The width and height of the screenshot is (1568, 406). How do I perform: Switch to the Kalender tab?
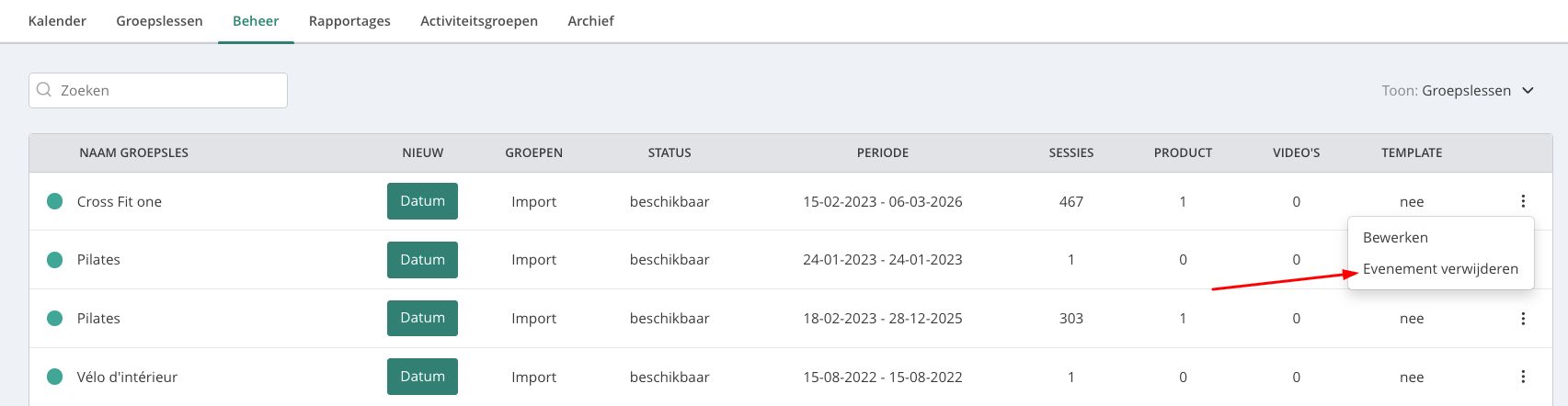point(57,20)
